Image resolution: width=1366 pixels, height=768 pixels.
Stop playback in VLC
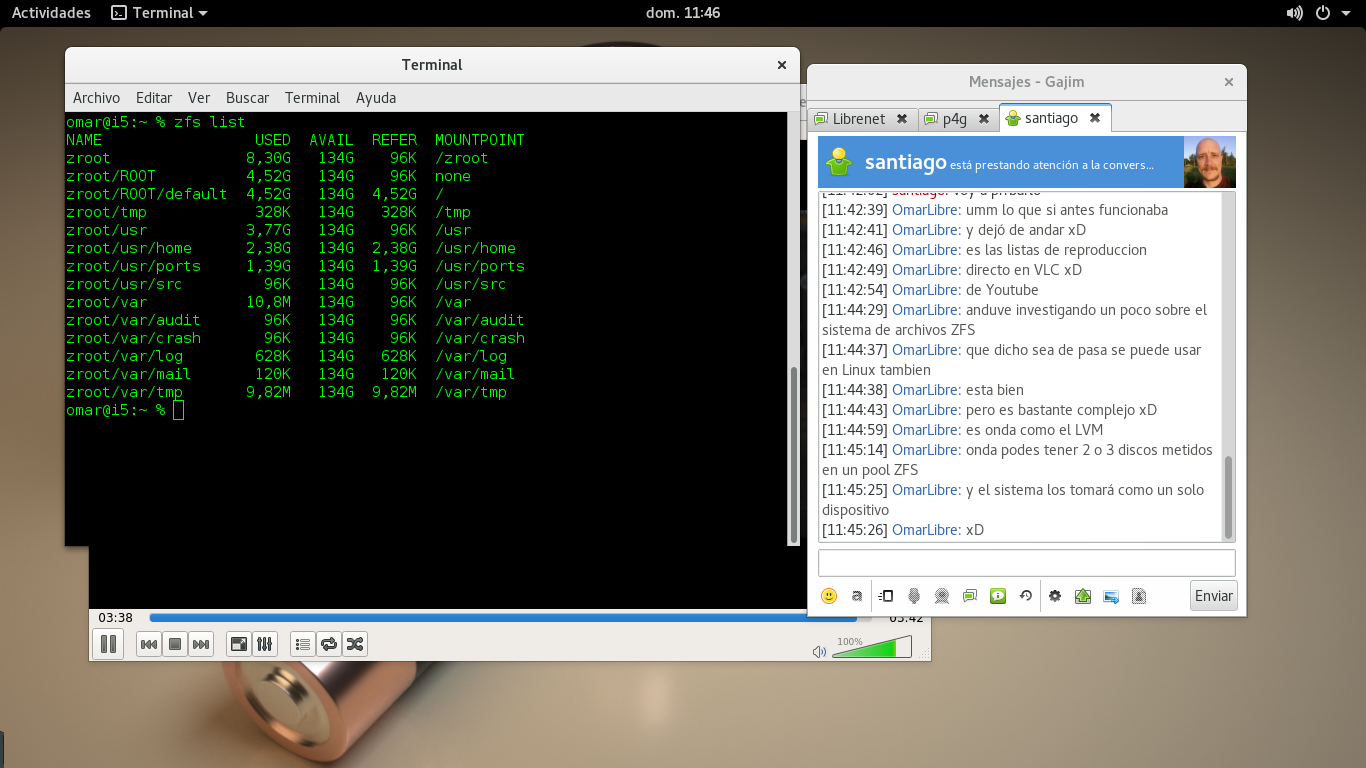click(x=175, y=644)
